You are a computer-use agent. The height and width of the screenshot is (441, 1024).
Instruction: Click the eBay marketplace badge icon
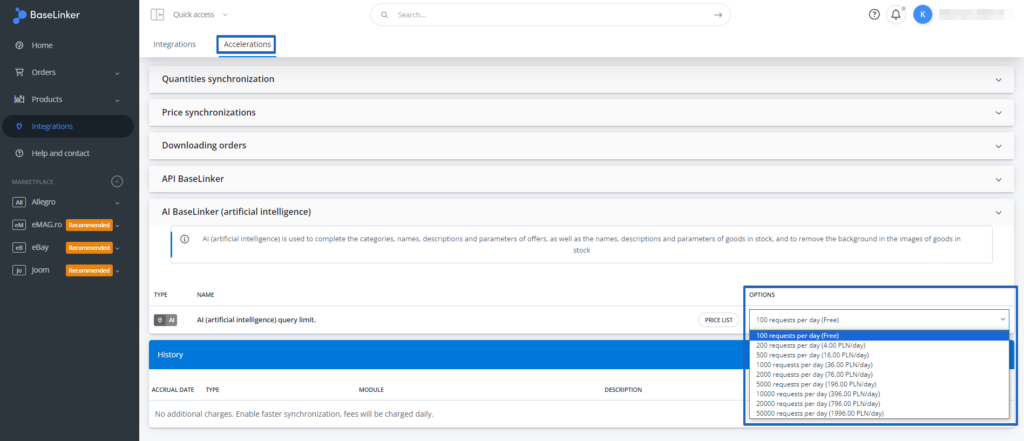pyautogui.click(x=19, y=248)
